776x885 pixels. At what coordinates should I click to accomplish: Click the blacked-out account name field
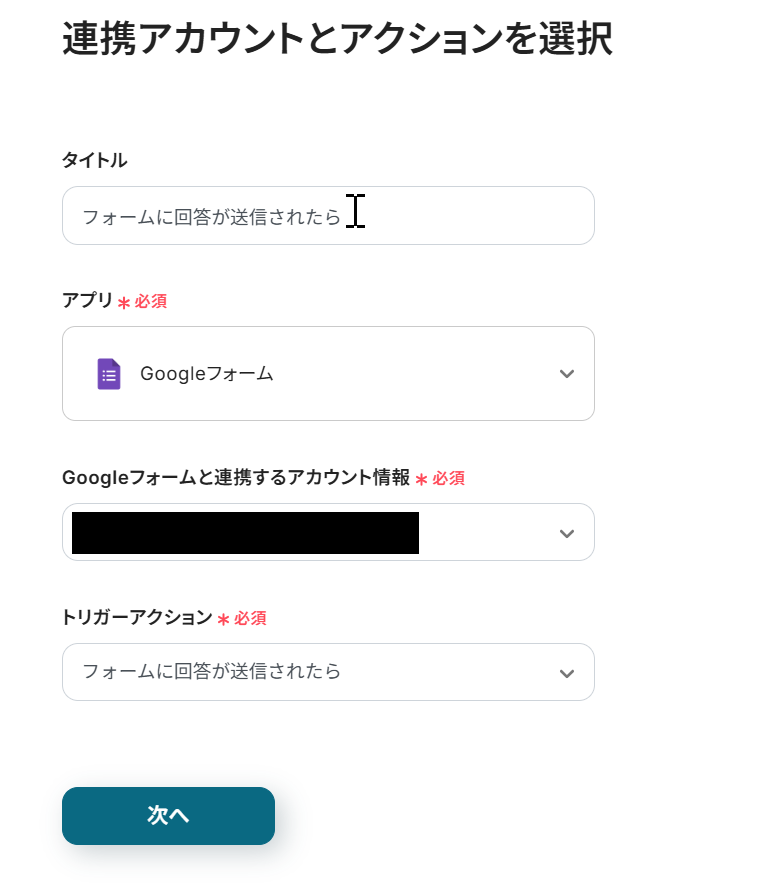245,533
